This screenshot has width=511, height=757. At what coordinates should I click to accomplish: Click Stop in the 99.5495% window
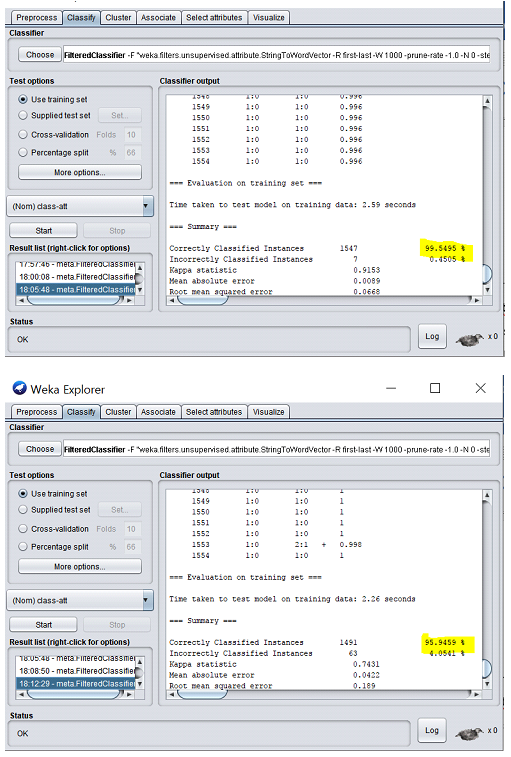(x=117, y=231)
